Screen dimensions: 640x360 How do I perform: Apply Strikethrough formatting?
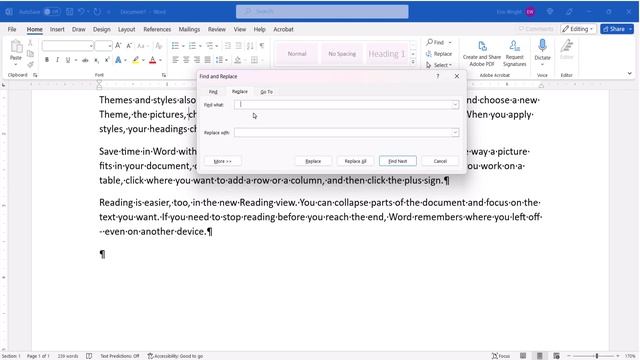point(85,60)
